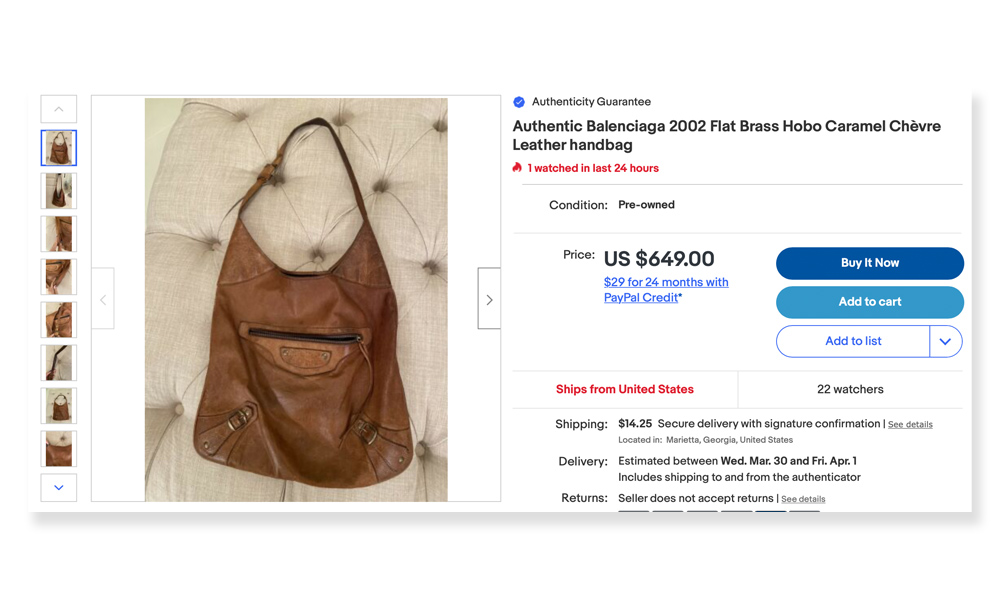Screen dimensions: 1000x600
Task: Click the last thumbnail in the strip
Action: [x=58, y=449]
